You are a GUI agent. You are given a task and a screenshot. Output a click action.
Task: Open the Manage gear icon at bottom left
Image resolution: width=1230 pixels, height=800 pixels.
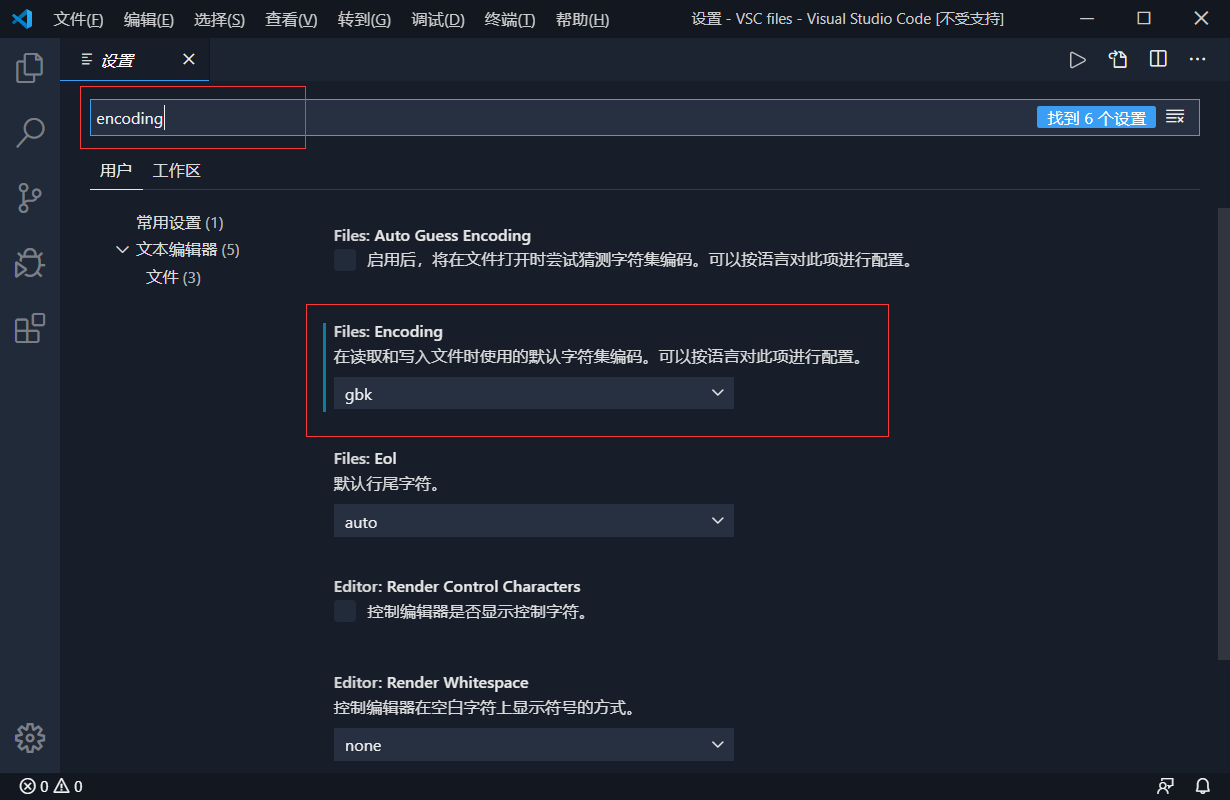point(29,738)
